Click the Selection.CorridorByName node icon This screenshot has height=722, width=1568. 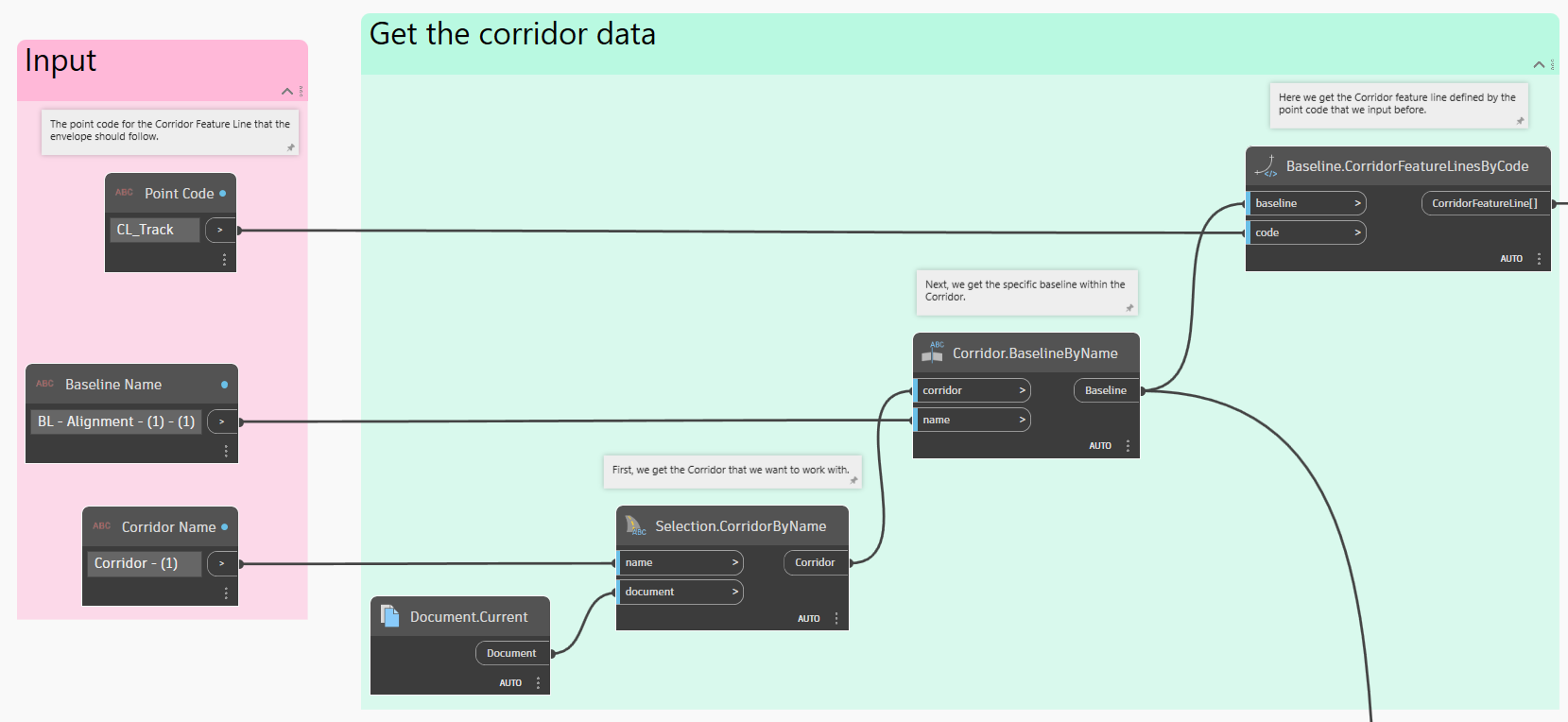(635, 525)
